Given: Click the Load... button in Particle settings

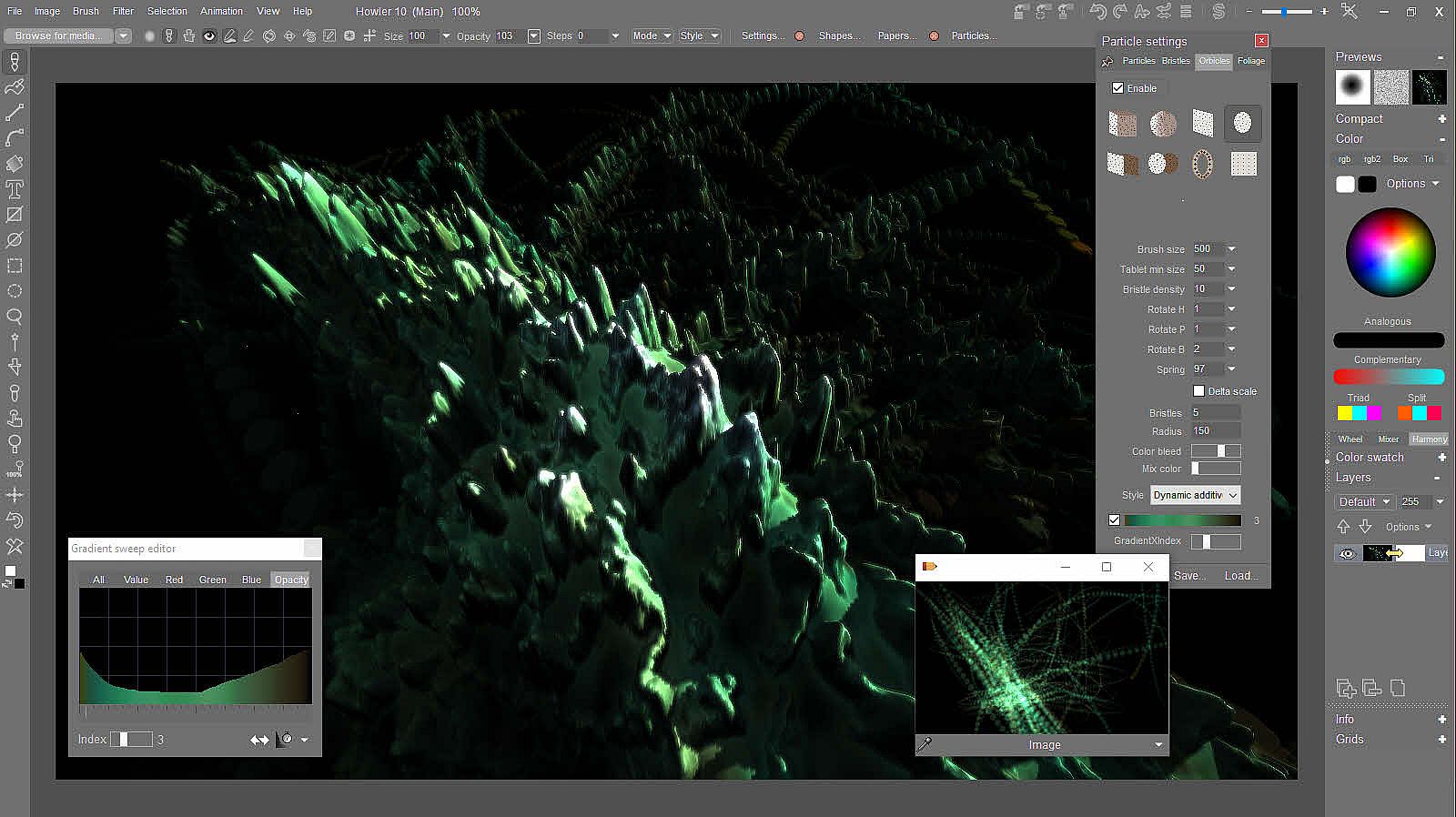Looking at the screenshot, I should pos(1240,575).
